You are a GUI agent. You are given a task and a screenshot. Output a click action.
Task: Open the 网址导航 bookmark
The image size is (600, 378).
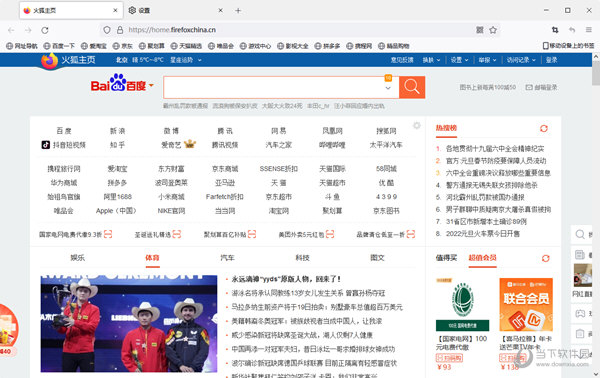pyautogui.click(x=22, y=46)
